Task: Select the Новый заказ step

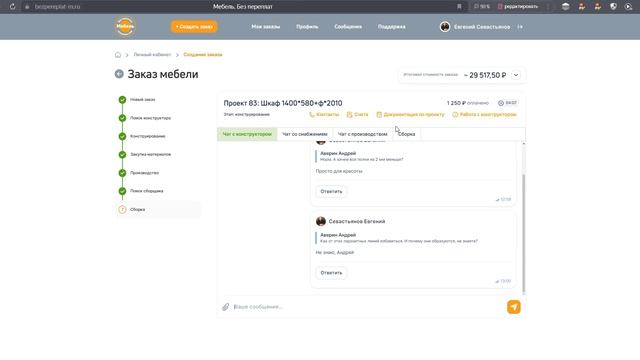Action: [142, 100]
